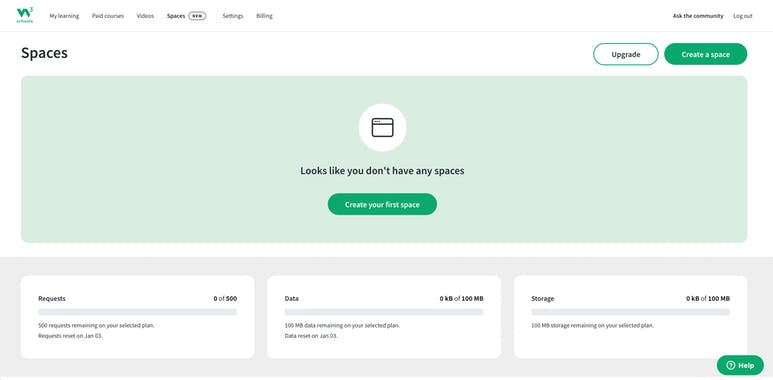The width and height of the screenshot is (773, 380).
Task: Click "100 MB data remaining on your selected plan" text
Action: [342, 326]
